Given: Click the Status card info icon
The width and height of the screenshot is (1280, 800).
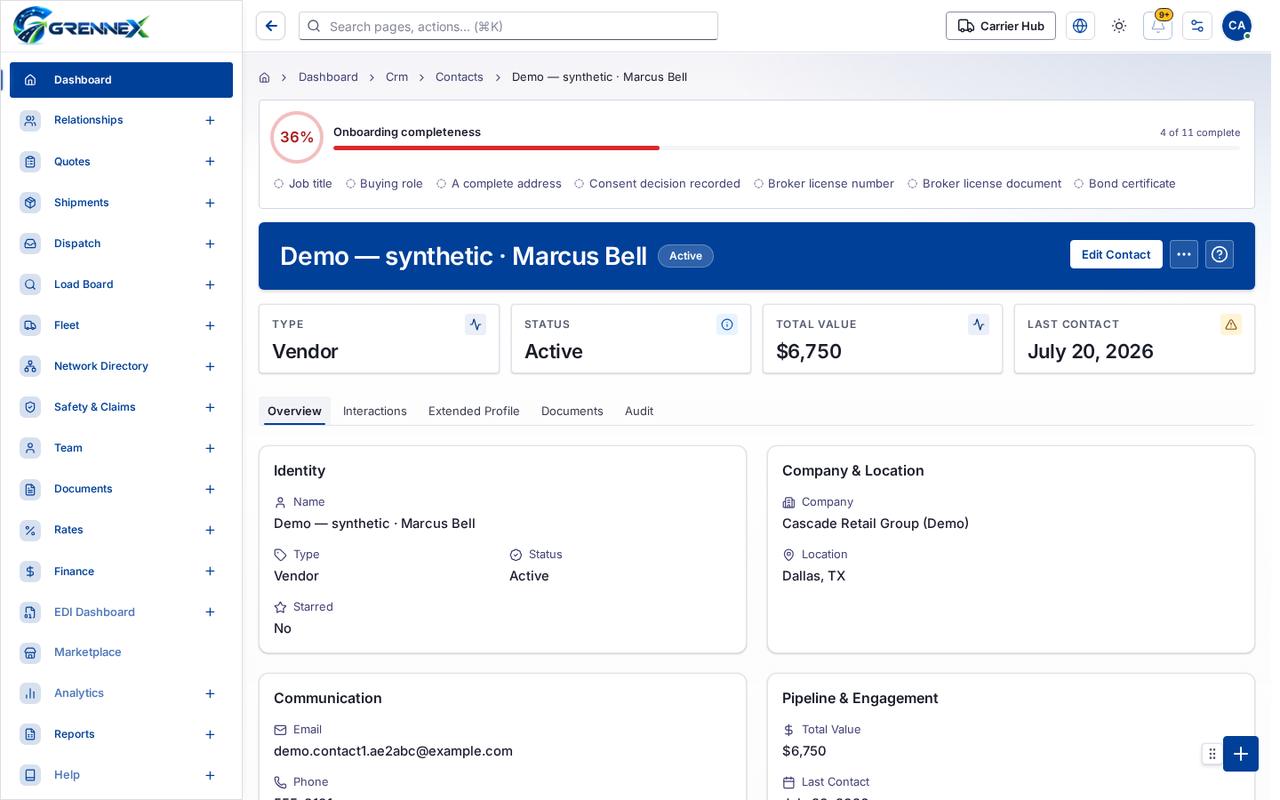Looking at the screenshot, I should click(727, 324).
